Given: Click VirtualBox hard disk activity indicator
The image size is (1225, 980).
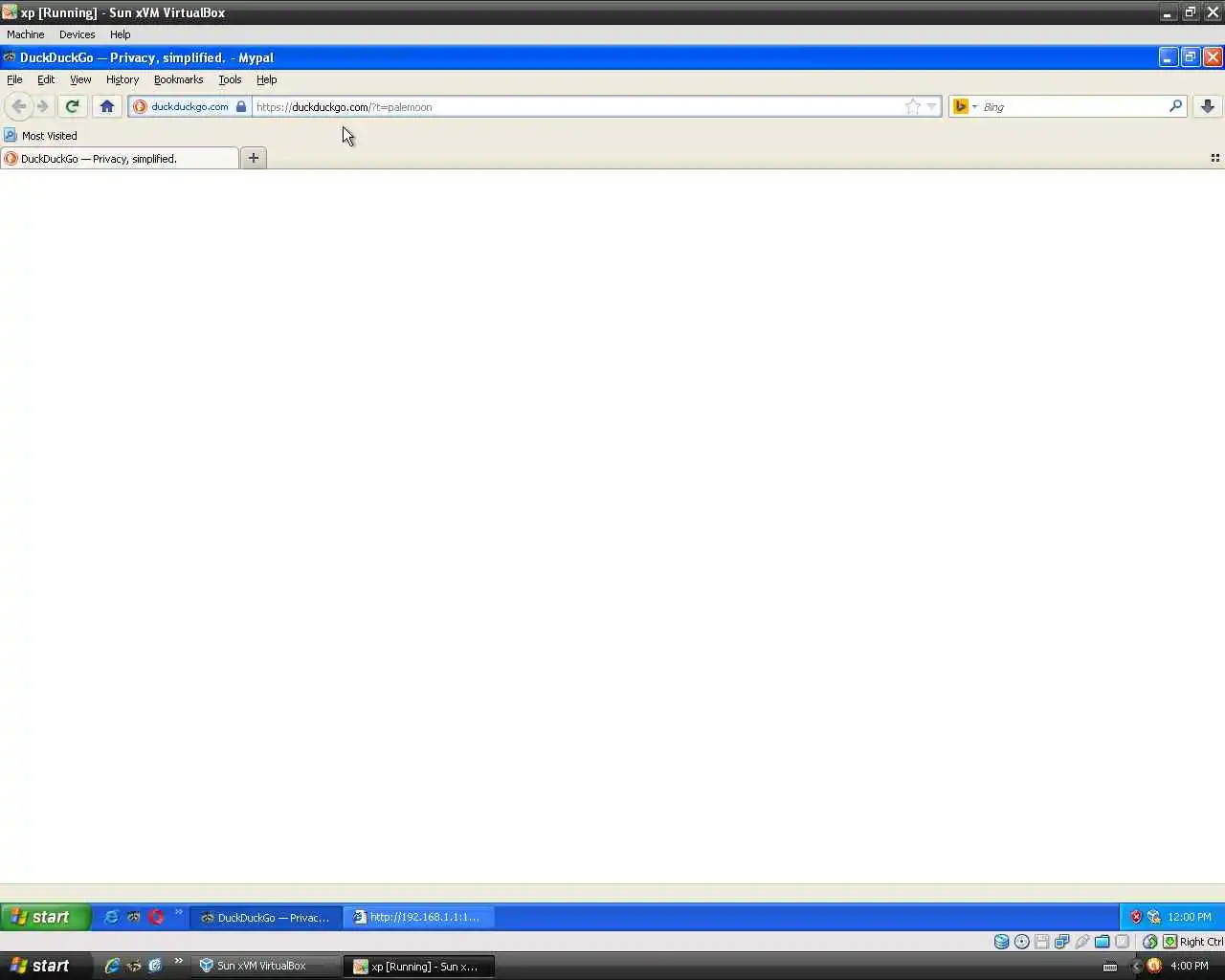Looking at the screenshot, I should click(x=1001, y=942).
